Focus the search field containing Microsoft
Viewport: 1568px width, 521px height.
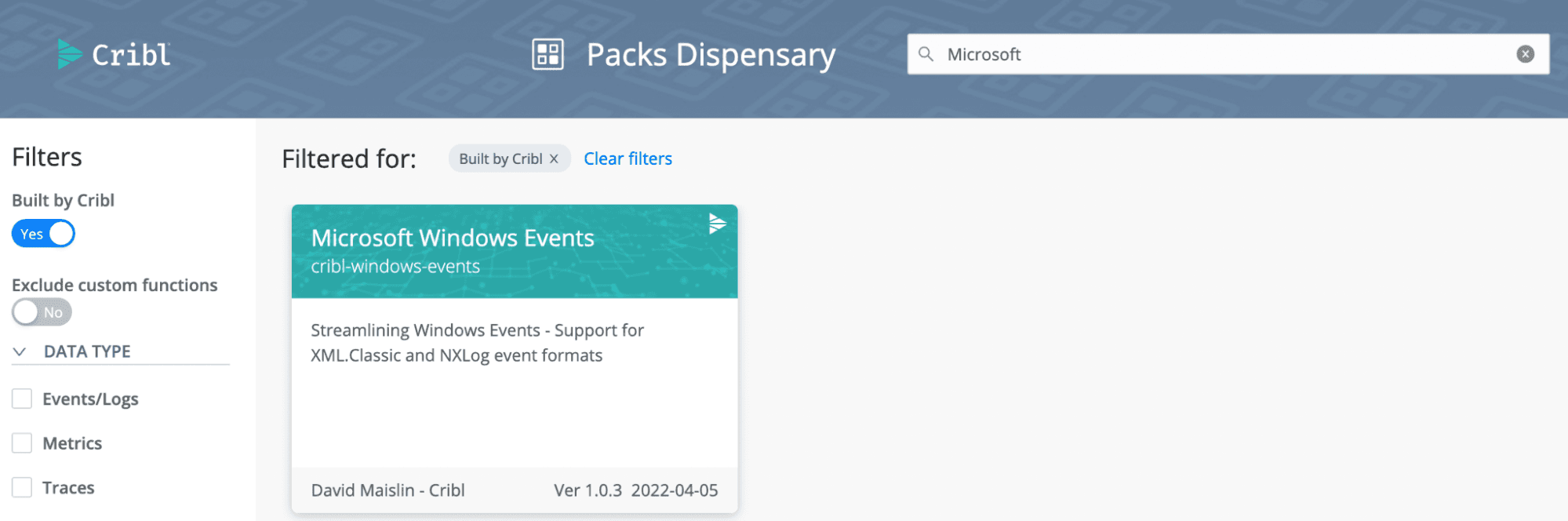click(x=1224, y=54)
